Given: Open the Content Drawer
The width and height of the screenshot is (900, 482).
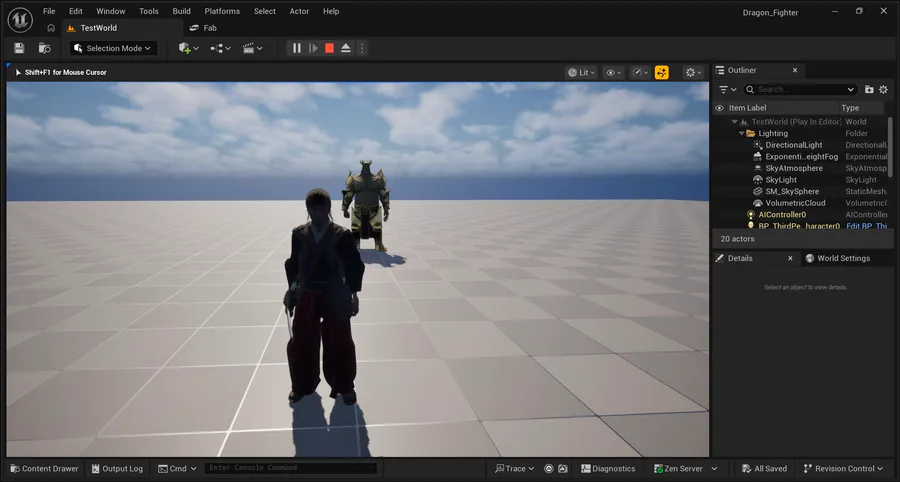Looking at the screenshot, I should [45, 469].
